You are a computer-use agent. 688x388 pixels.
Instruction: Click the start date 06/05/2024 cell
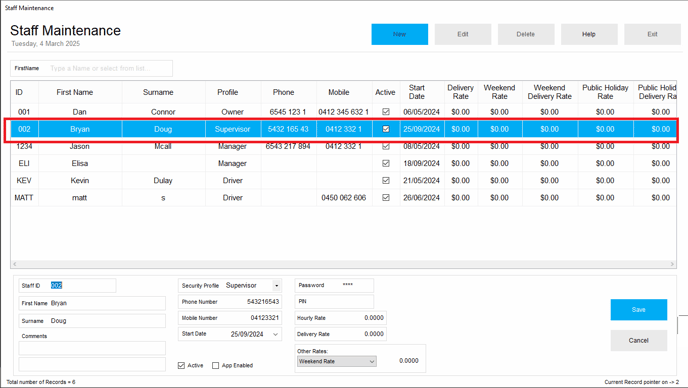click(422, 112)
